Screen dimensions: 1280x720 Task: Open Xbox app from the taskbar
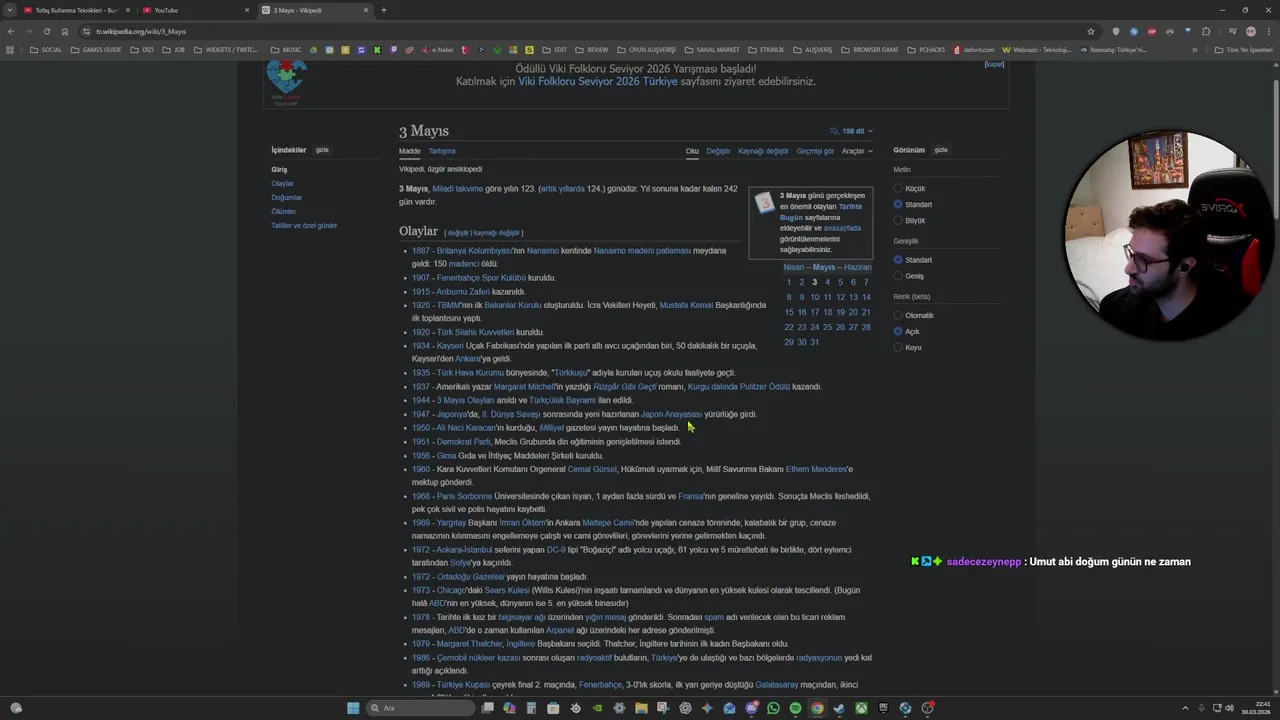[x=861, y=708]
